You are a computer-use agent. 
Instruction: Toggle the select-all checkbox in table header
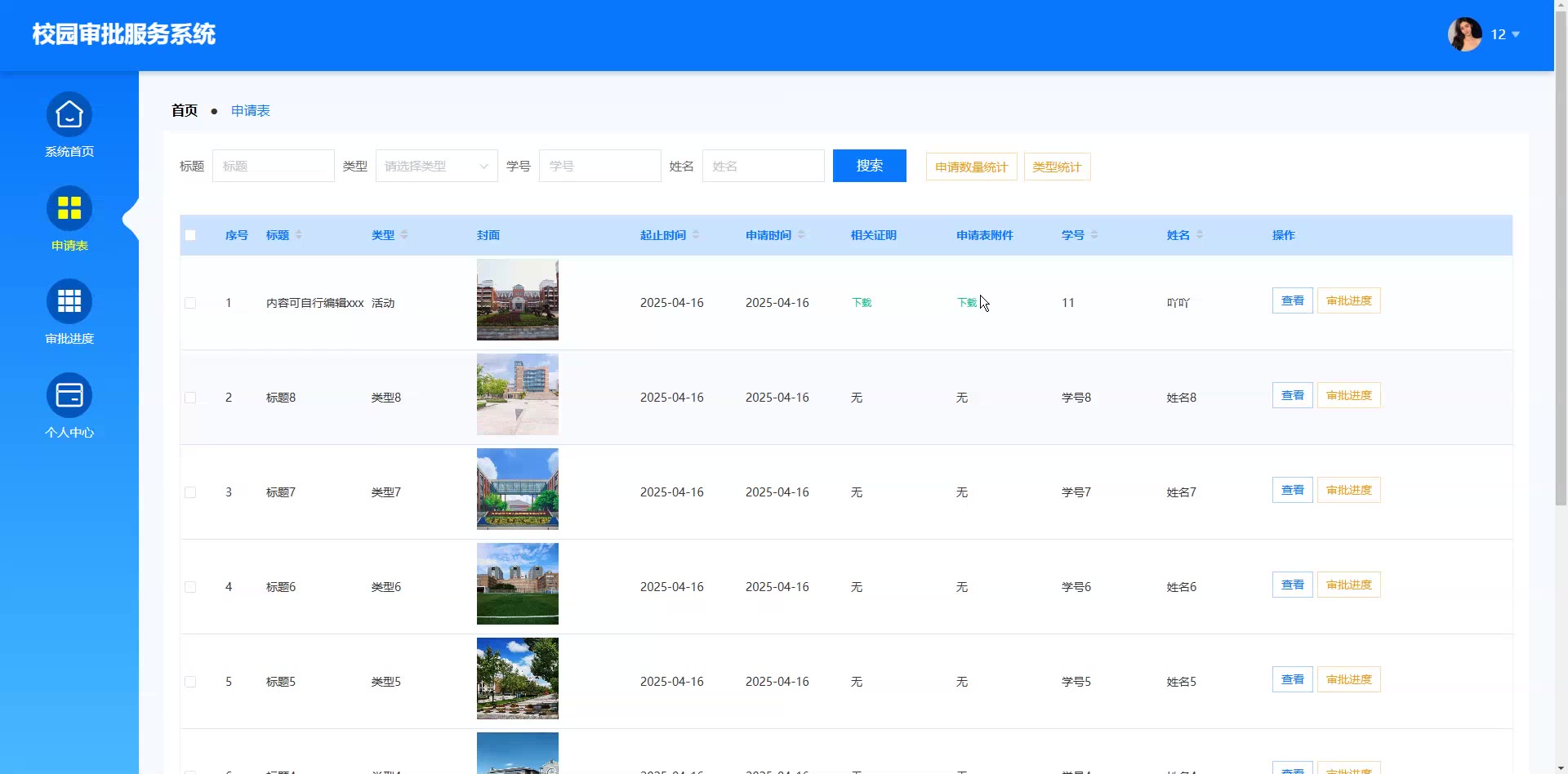(x=190, y=235)
